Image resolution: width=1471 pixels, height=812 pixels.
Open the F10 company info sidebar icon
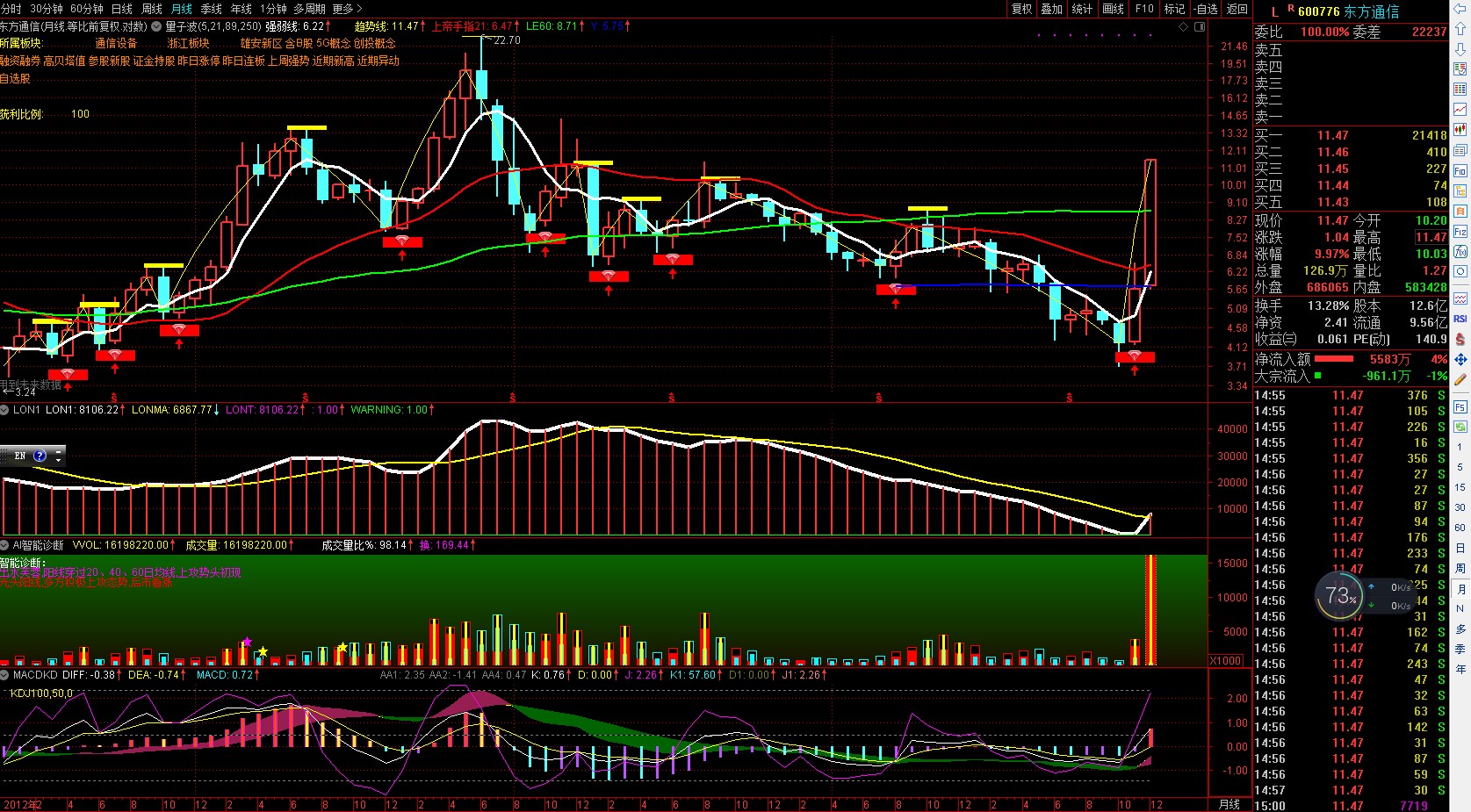click(x=1460, y=170)
